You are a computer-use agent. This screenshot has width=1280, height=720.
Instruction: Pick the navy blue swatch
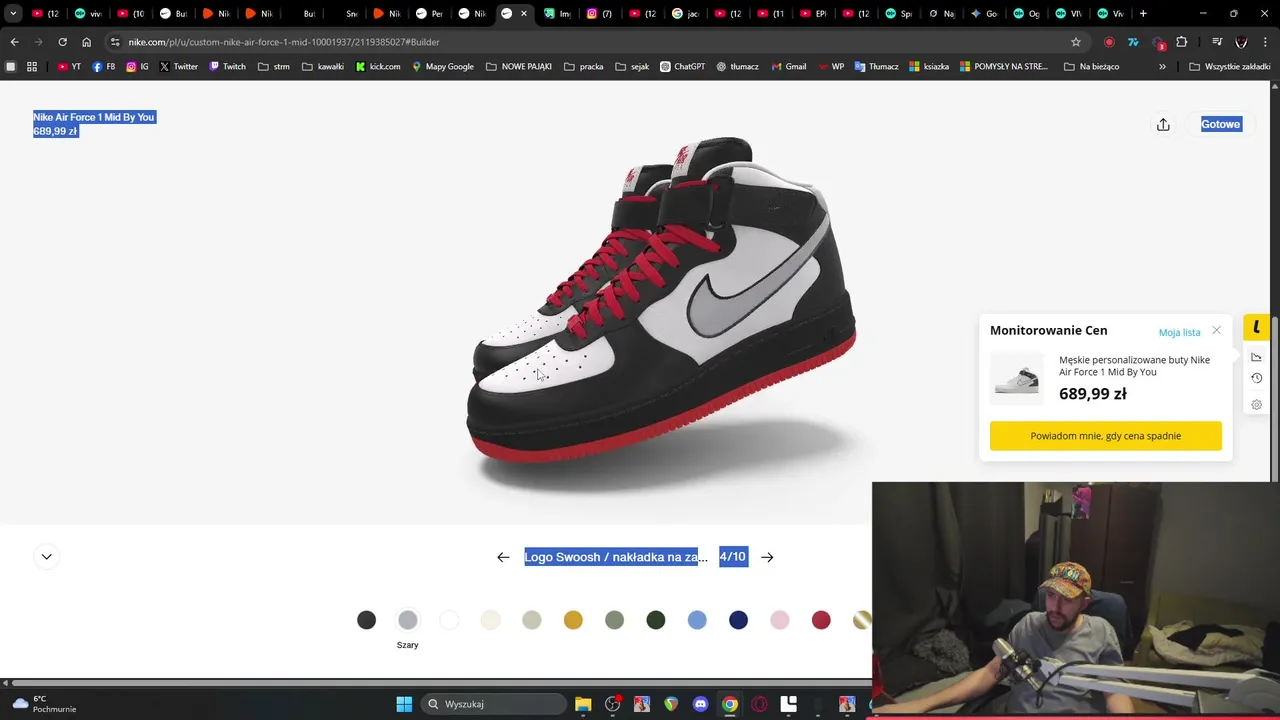coord(738,620)
